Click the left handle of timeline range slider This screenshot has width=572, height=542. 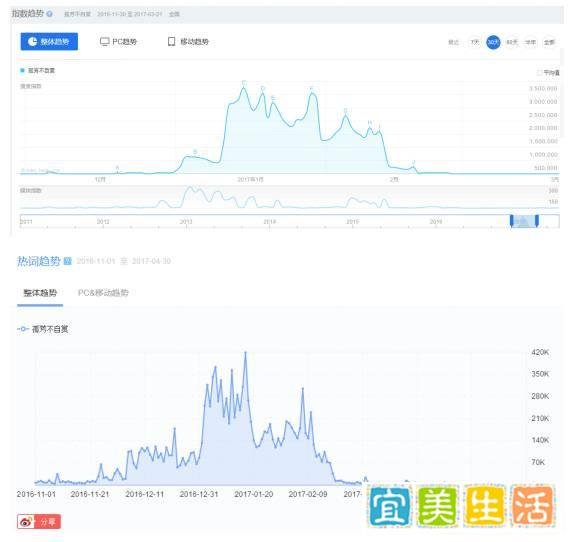click(x=511, y=221)
